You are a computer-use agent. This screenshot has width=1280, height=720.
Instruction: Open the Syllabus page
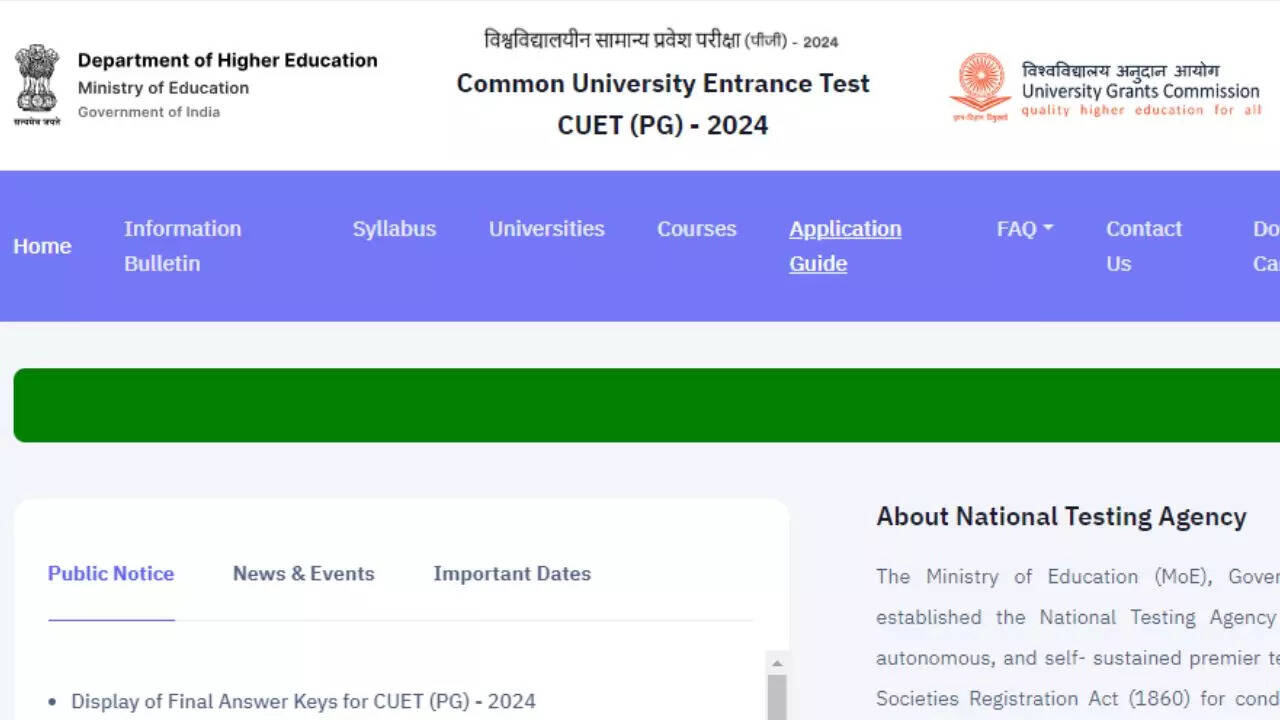pyautogui.click(x=394, y=229)
